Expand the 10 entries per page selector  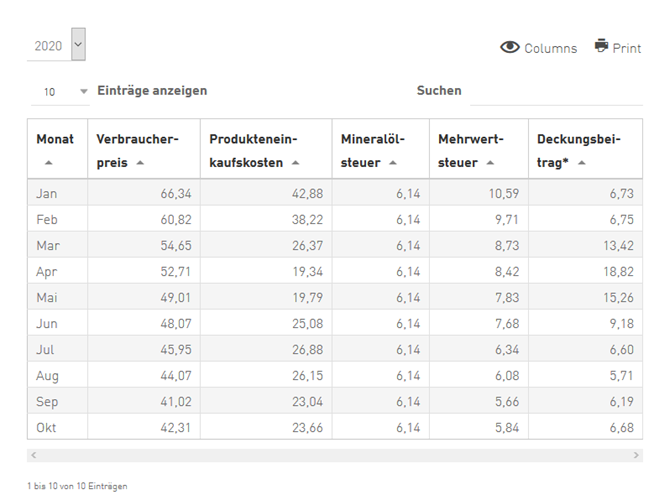pos(60,92)
